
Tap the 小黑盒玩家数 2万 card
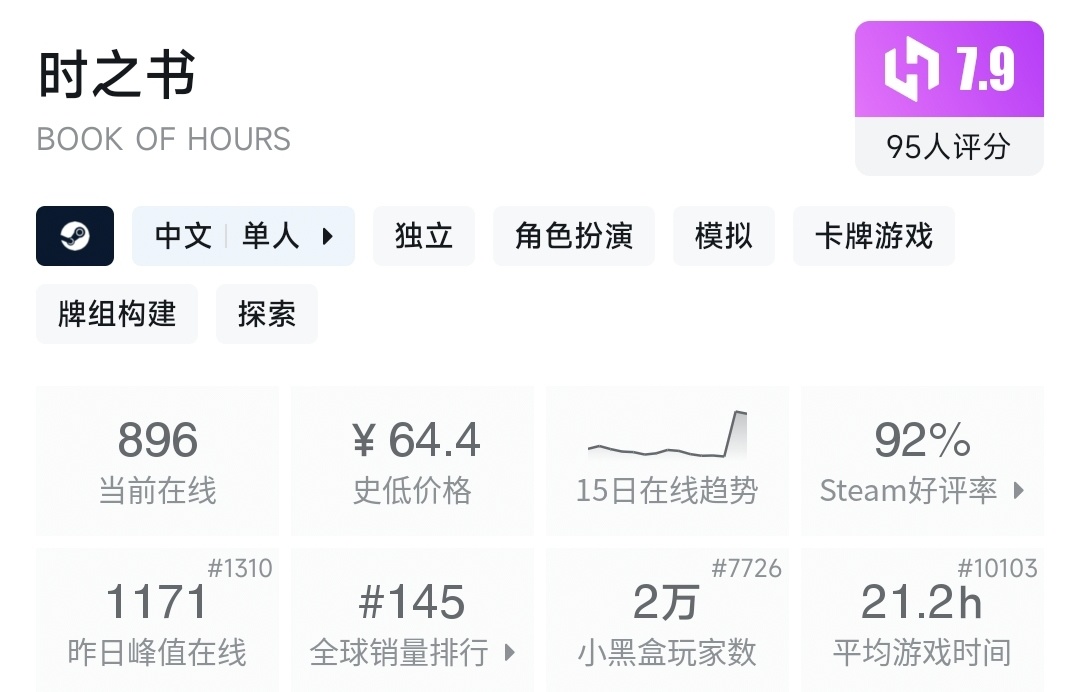tap(667, 620)
